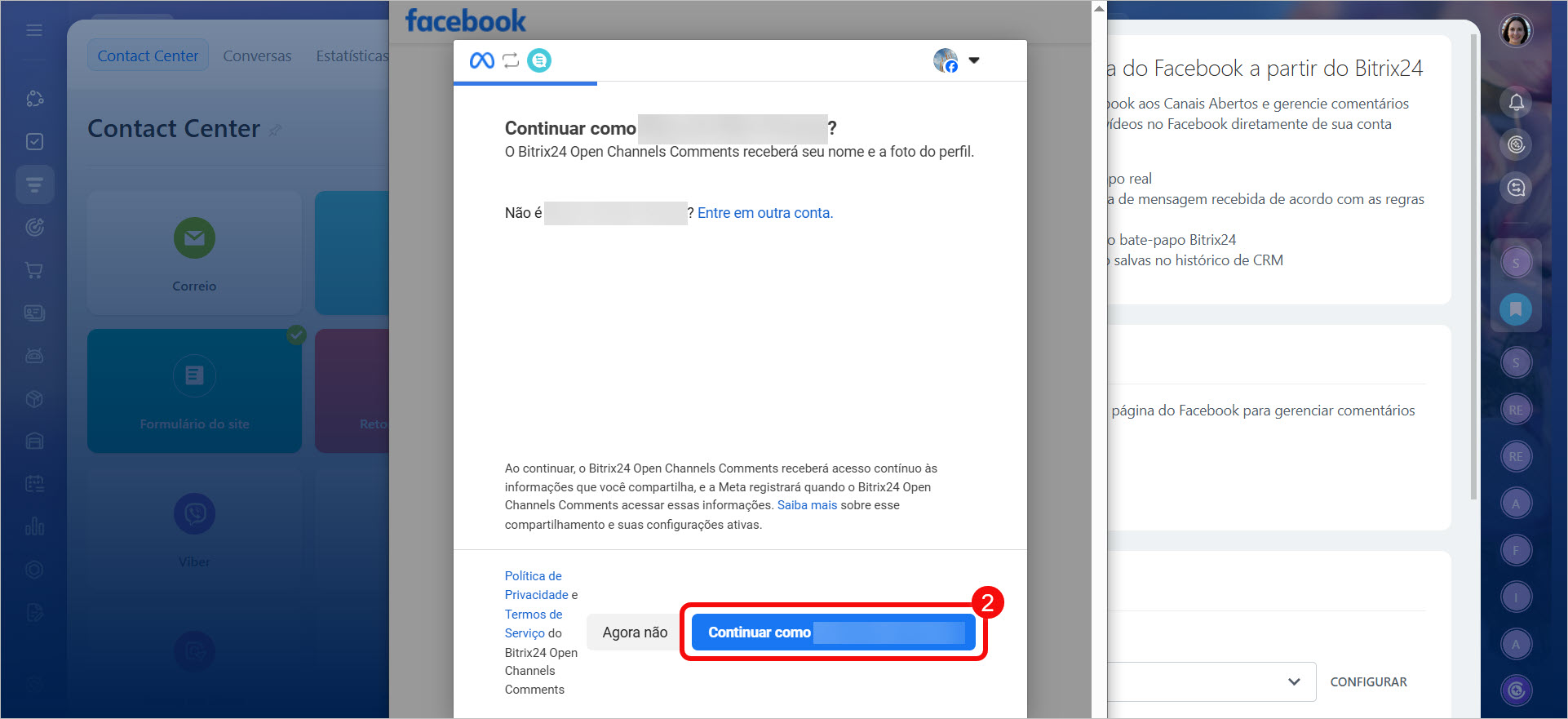
Task: Open notifications bell in right panel
Action: coord(1516,102)
